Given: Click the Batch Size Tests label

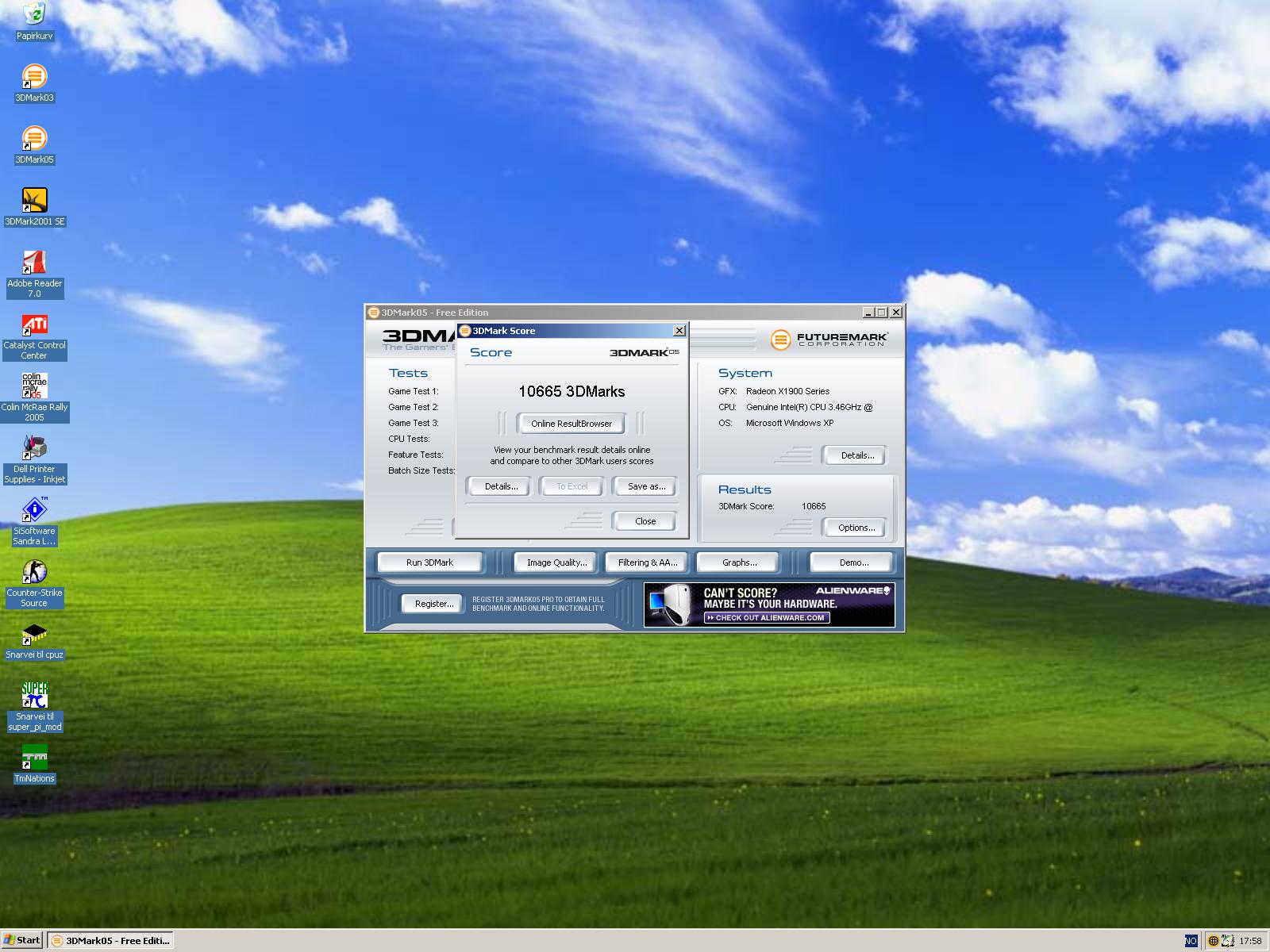Looking at the screenshot, I should (x=421, y=470).
